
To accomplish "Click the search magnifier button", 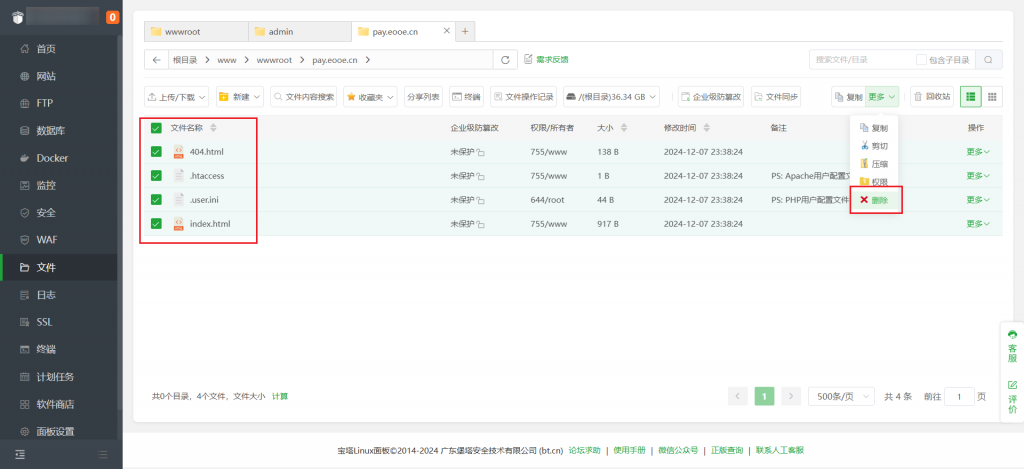I will click(x=989, y=60).
